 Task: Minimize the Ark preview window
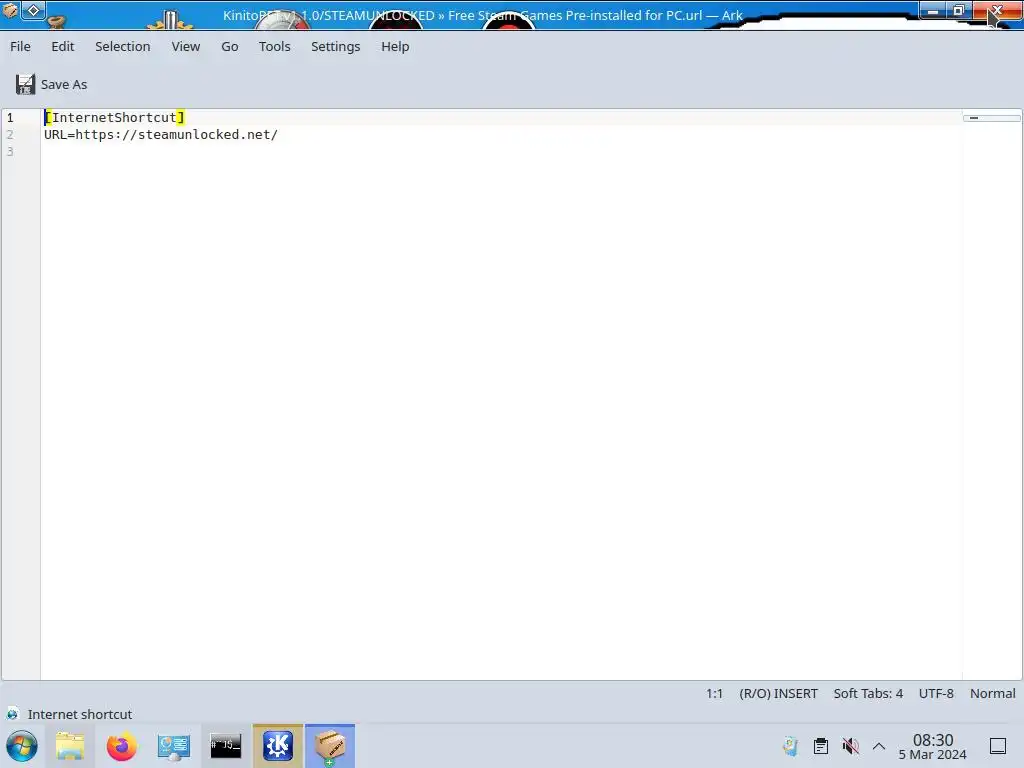pos(933,10)
